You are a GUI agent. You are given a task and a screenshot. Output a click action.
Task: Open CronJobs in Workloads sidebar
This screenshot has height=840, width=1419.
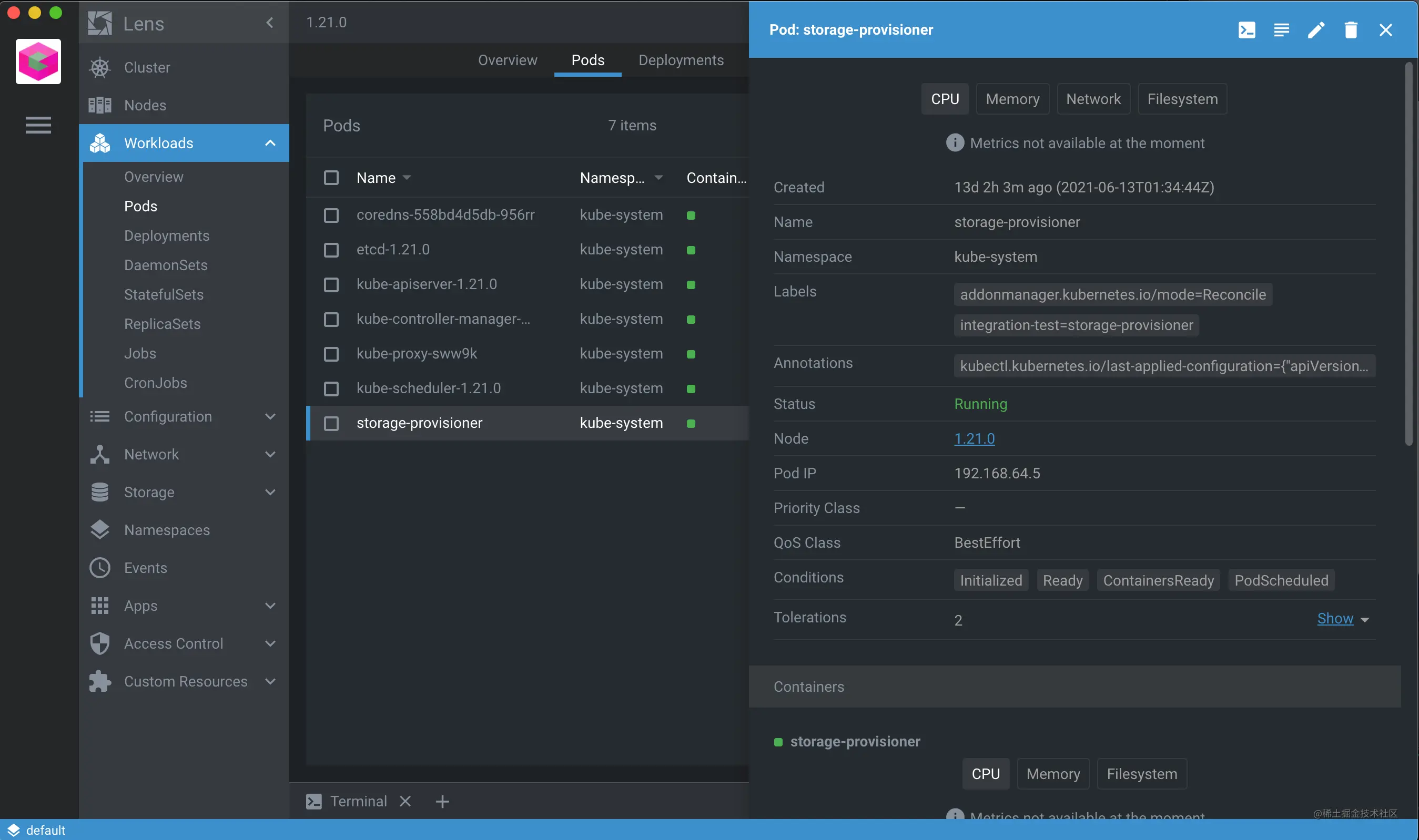[x=155, y=383]
